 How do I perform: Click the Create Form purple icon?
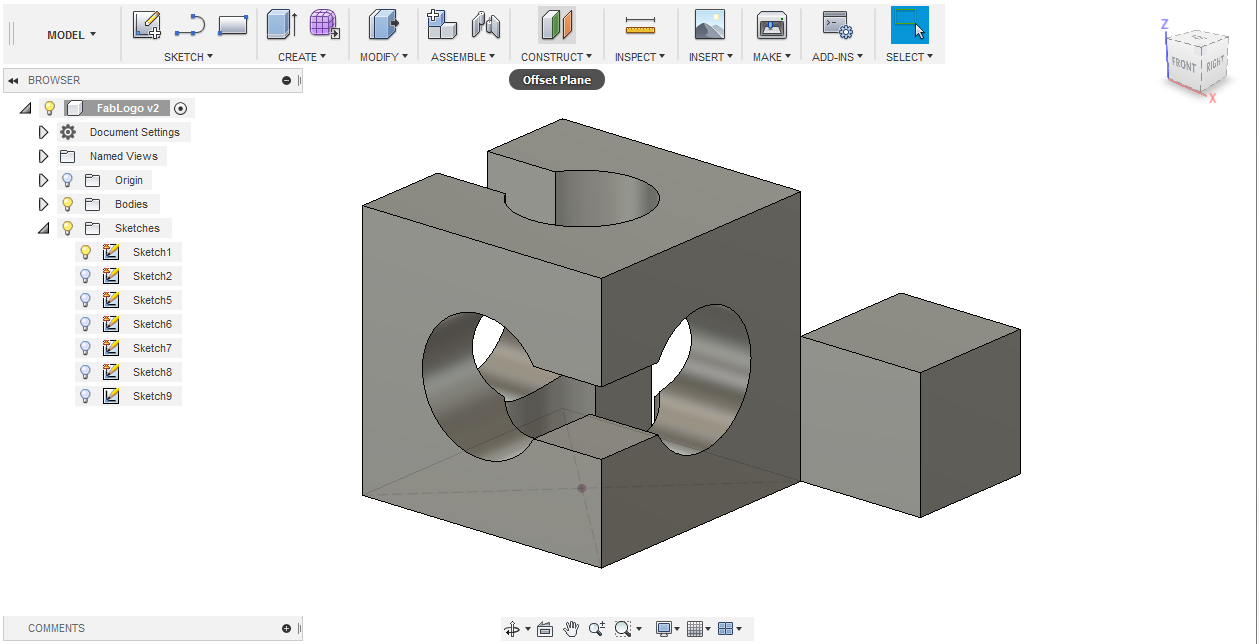[x=324, y=25]
